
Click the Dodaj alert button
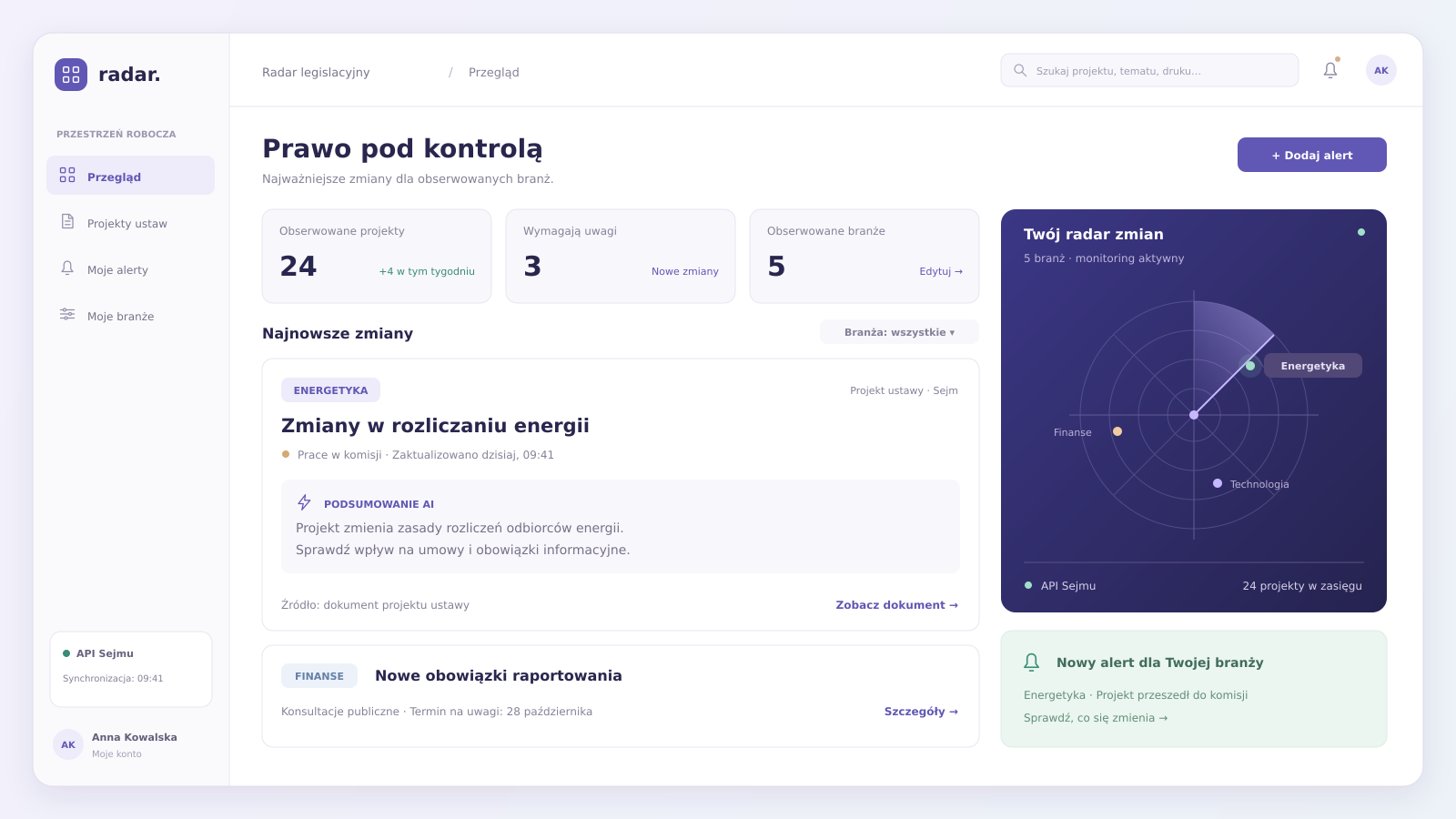[1311, 155]
